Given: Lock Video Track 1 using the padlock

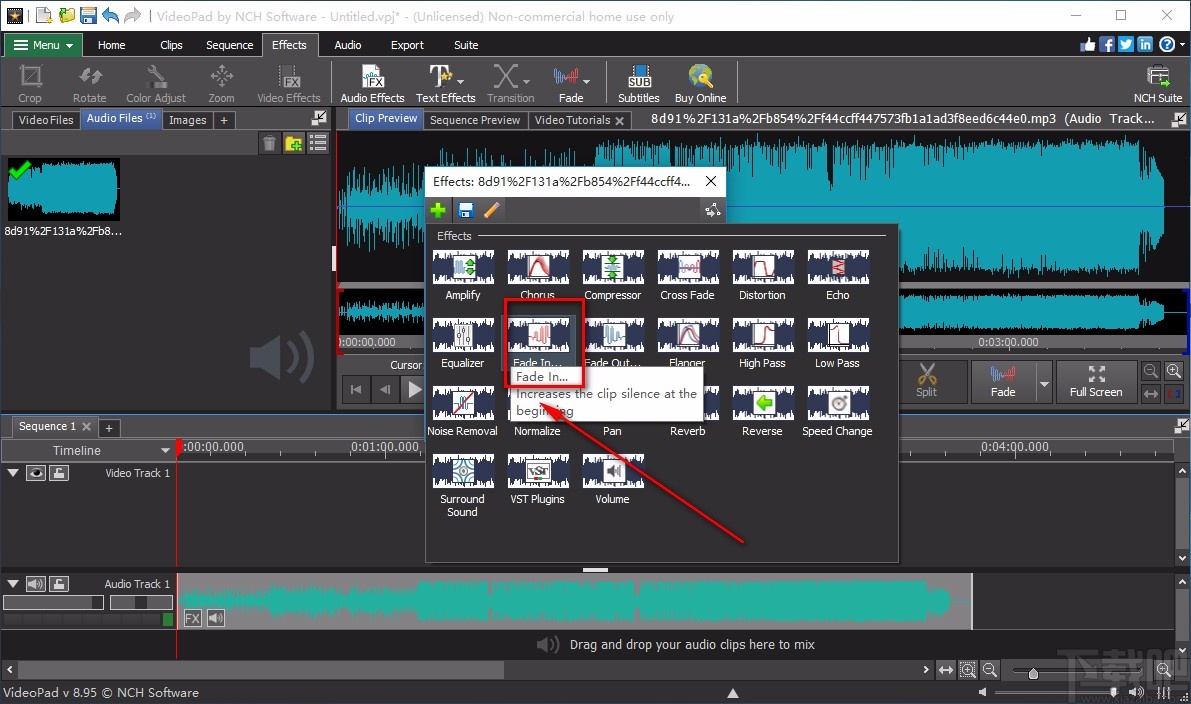Looking at the screenshot, I should pyautogui.click(x=58, y=471).
